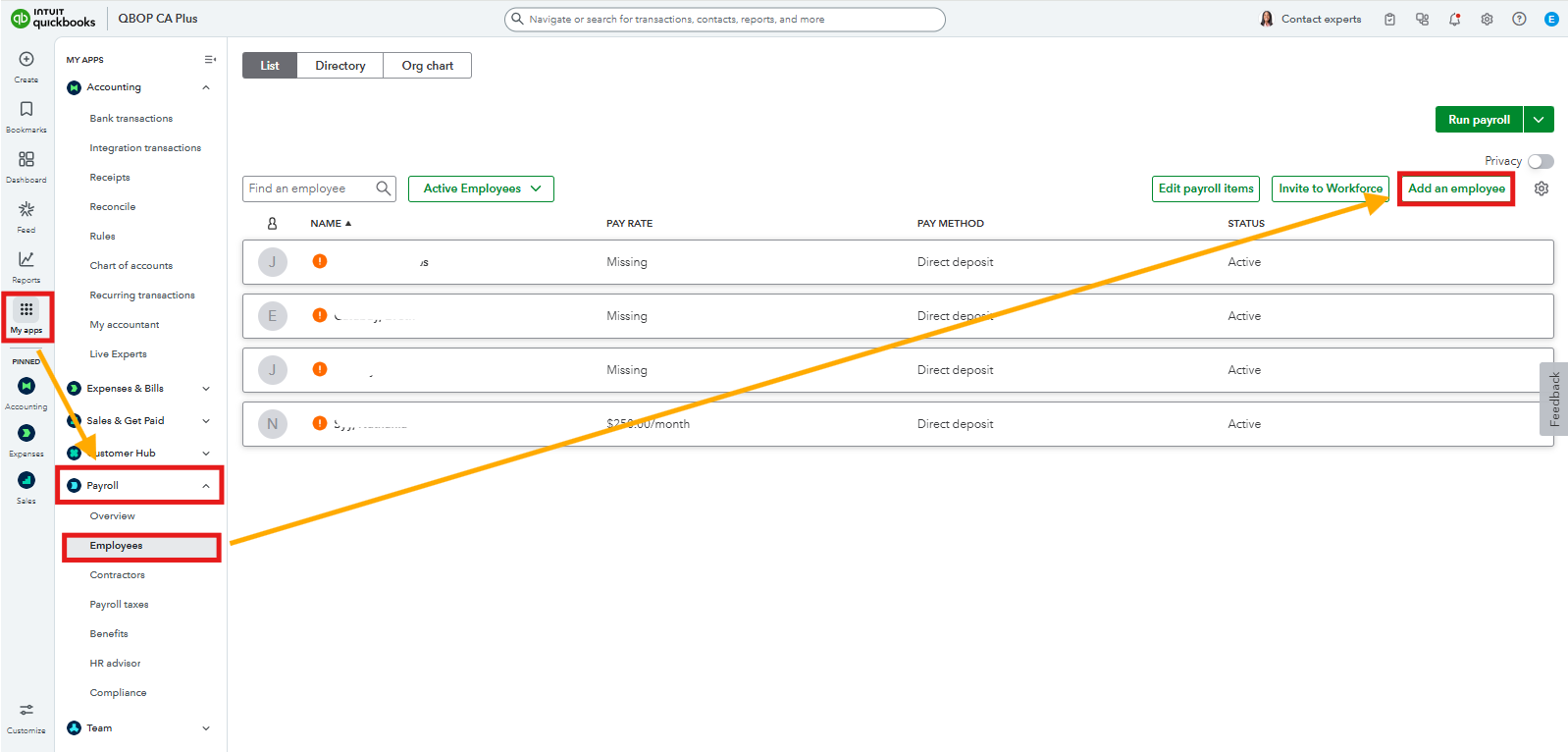
Task: Click the Create plus icon
Action: point(26,60)
